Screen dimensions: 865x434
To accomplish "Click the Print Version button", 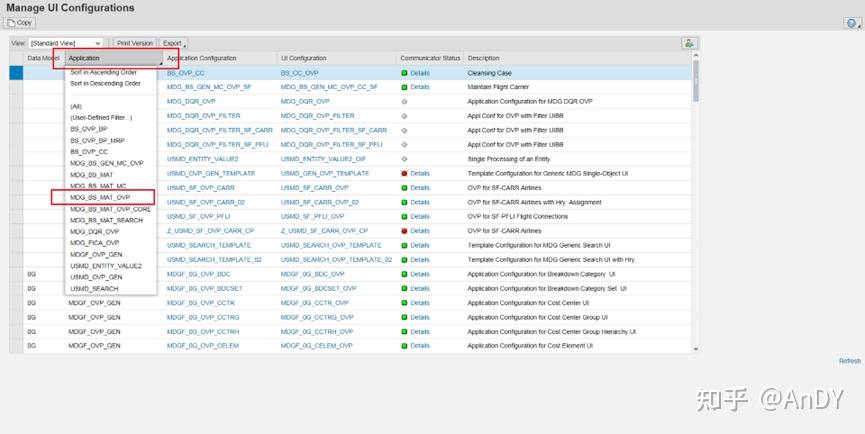I will tap(135, 43).
